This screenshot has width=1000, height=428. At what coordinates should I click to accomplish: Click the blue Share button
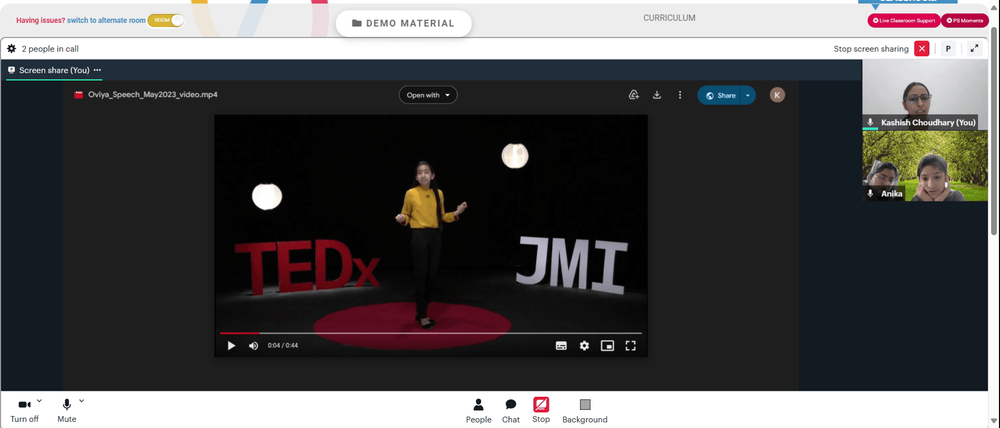pos(719,96)
